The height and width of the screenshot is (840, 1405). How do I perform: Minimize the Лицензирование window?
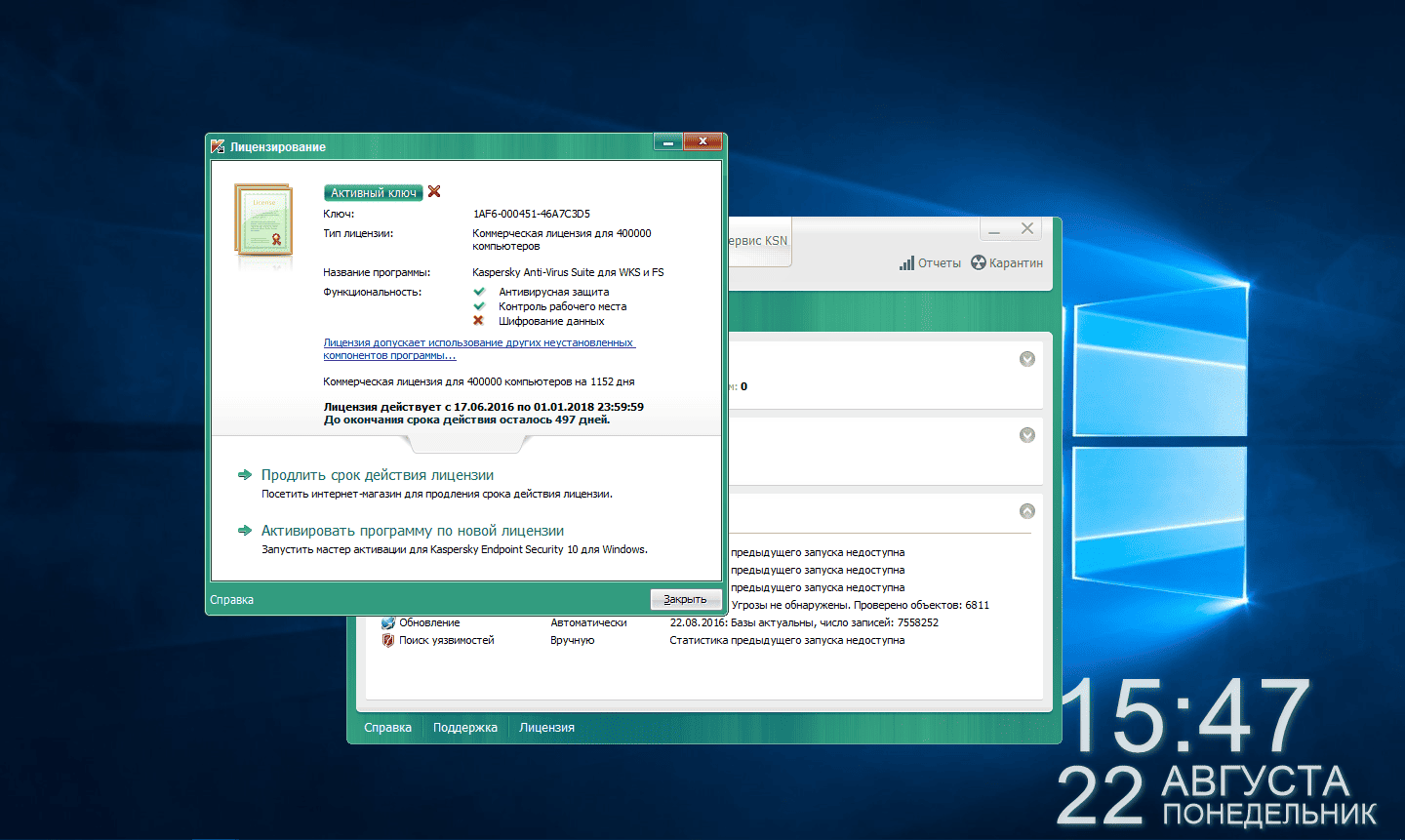click(x=668, y=142)
